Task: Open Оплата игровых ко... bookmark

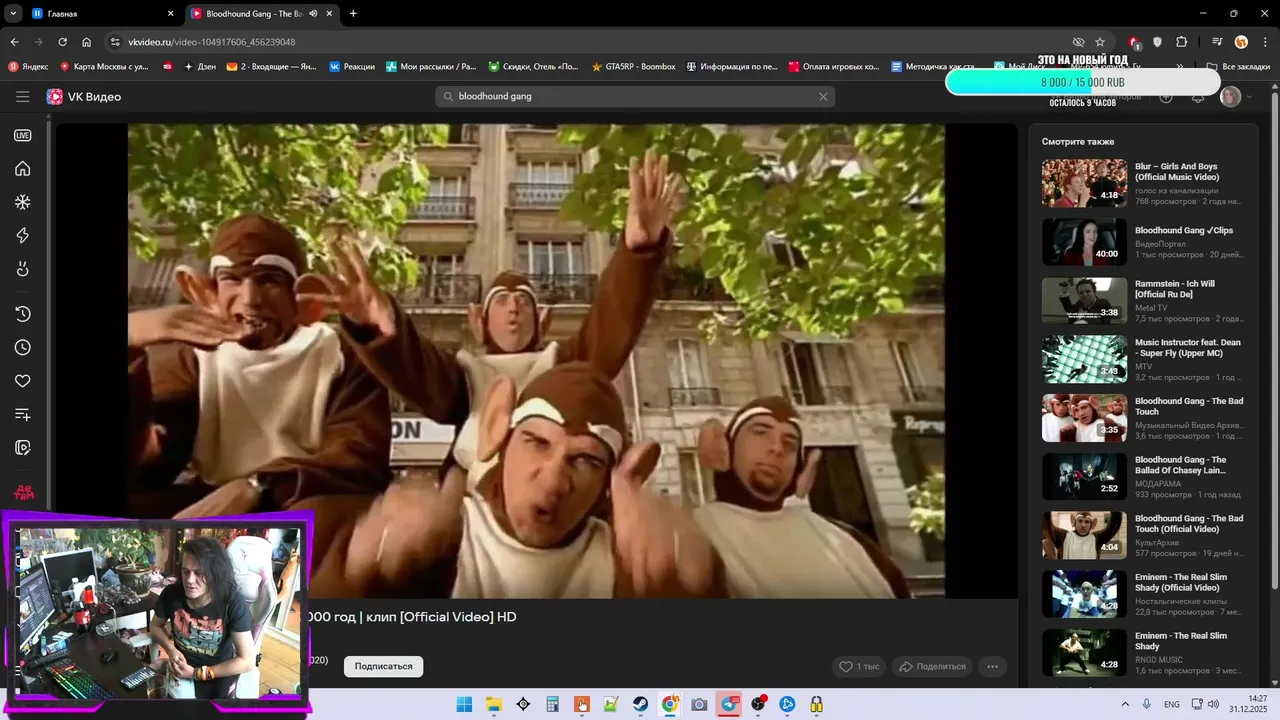Action: click(834, 67)
